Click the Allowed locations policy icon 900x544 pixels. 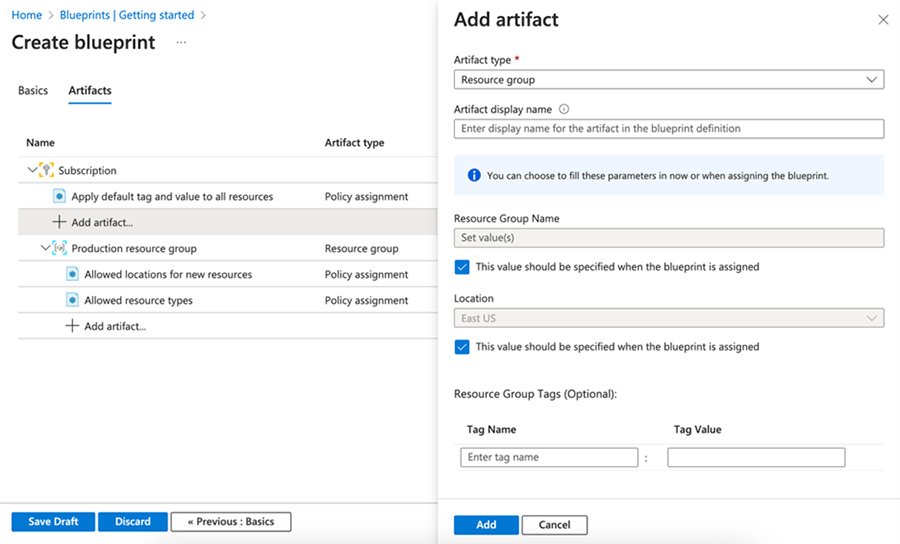pyautogui.click(x=72, y=274)
